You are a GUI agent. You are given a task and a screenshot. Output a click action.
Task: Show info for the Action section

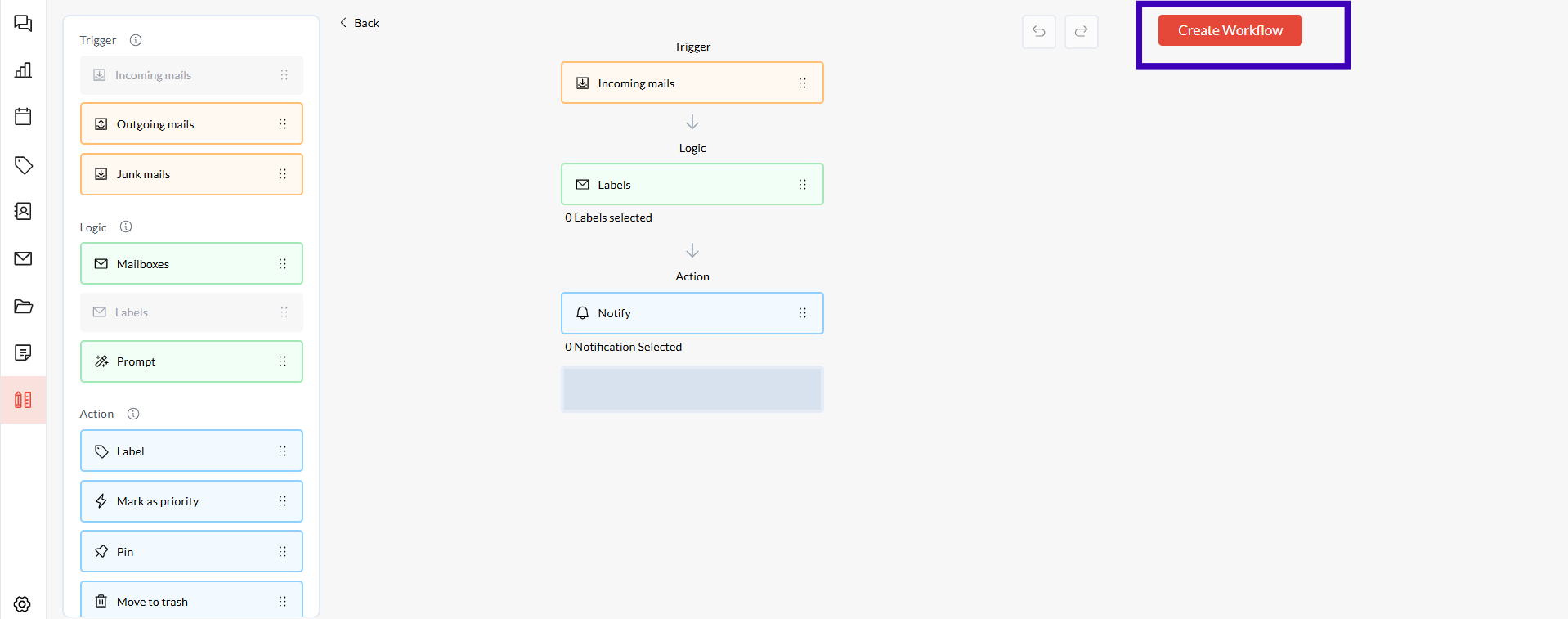tap(133, 414)
